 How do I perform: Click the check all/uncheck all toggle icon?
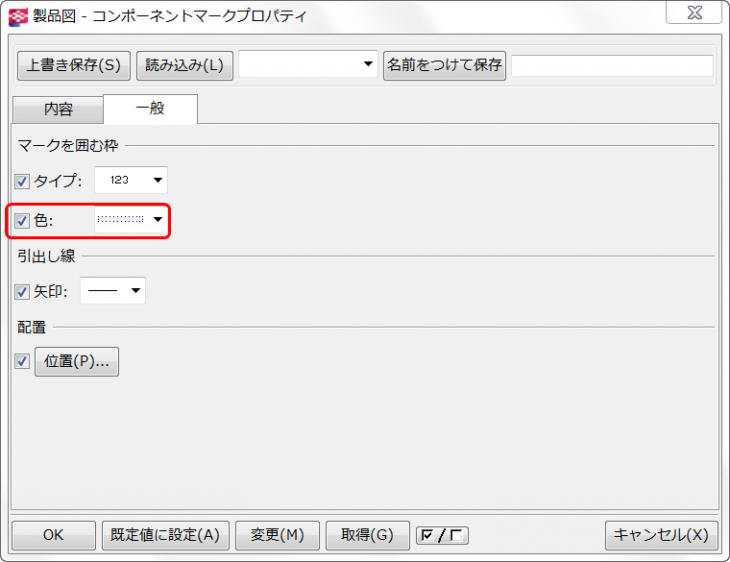point(442,535)
